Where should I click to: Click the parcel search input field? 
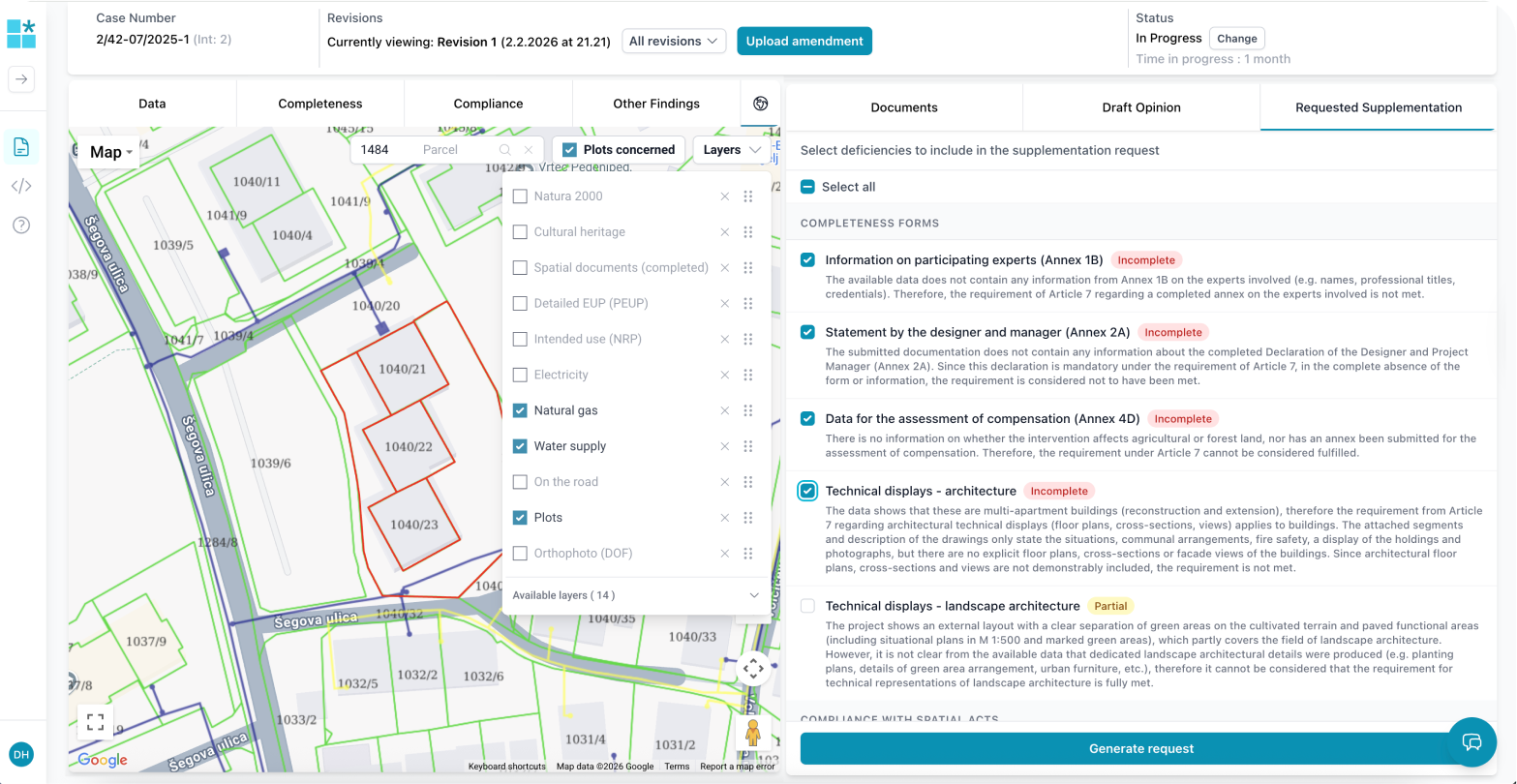point(426,150)
